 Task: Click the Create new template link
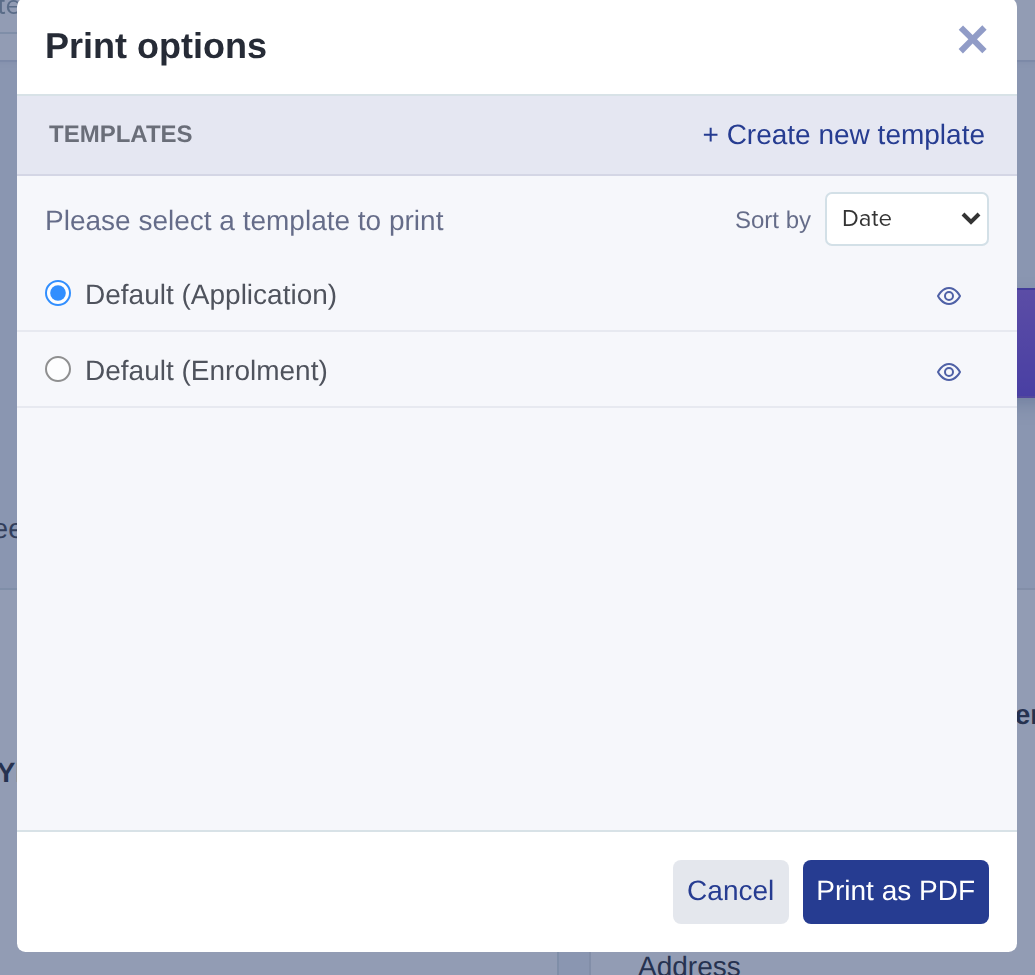843,135
